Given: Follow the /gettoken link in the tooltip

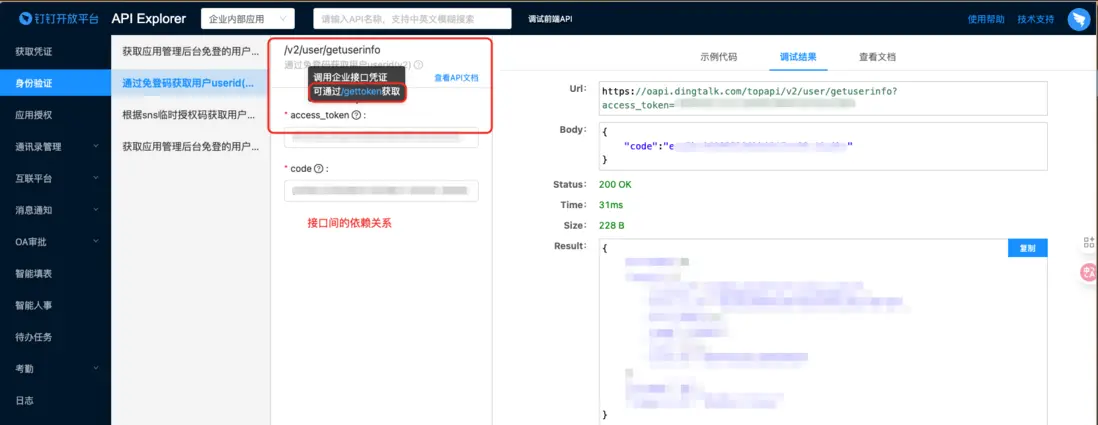Looking at the screenshot, I should pos(360,92).
